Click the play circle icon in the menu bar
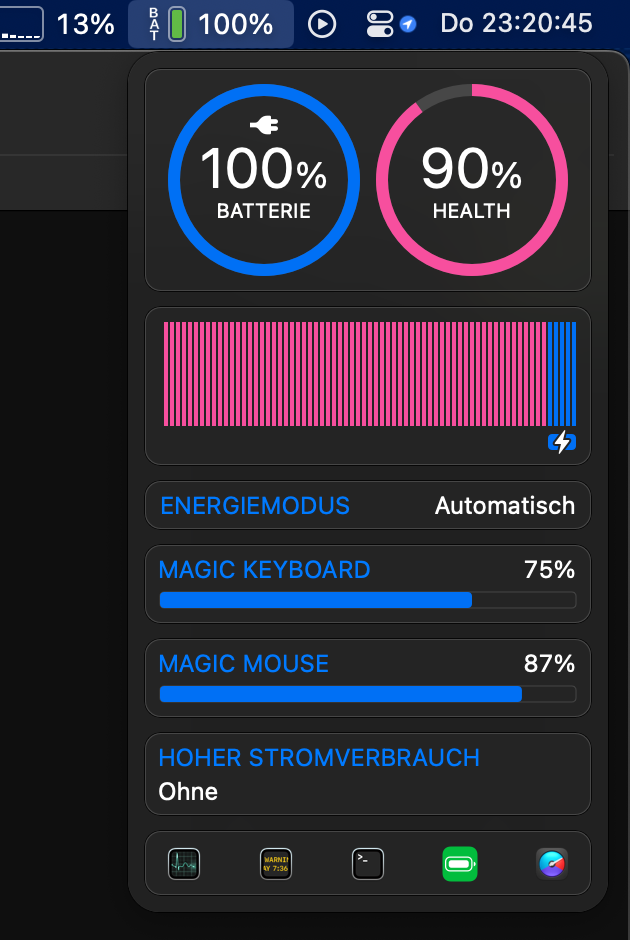630x940 pixels. tap(322, 24)
